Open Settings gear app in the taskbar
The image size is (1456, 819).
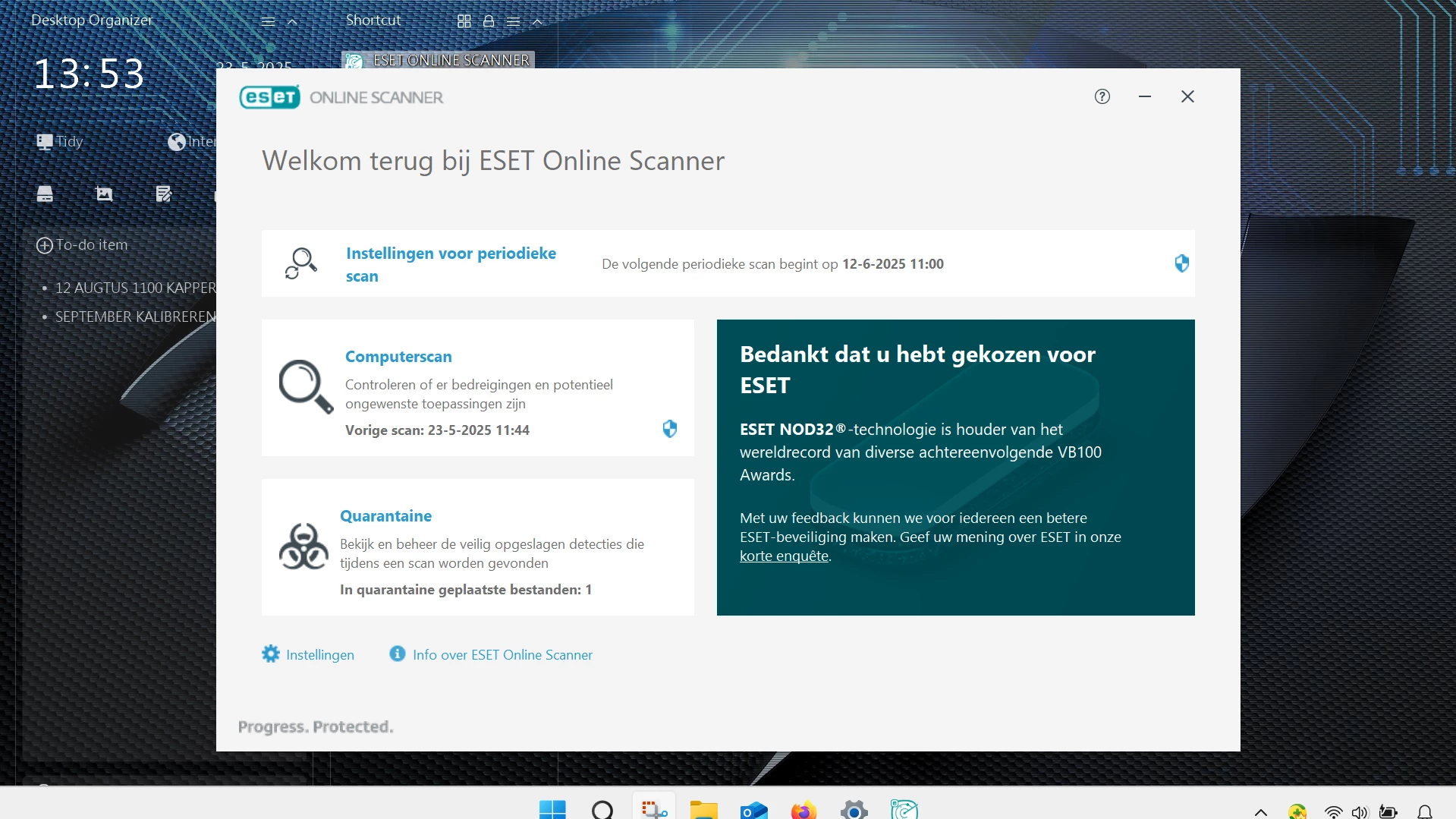click(854, 810)
